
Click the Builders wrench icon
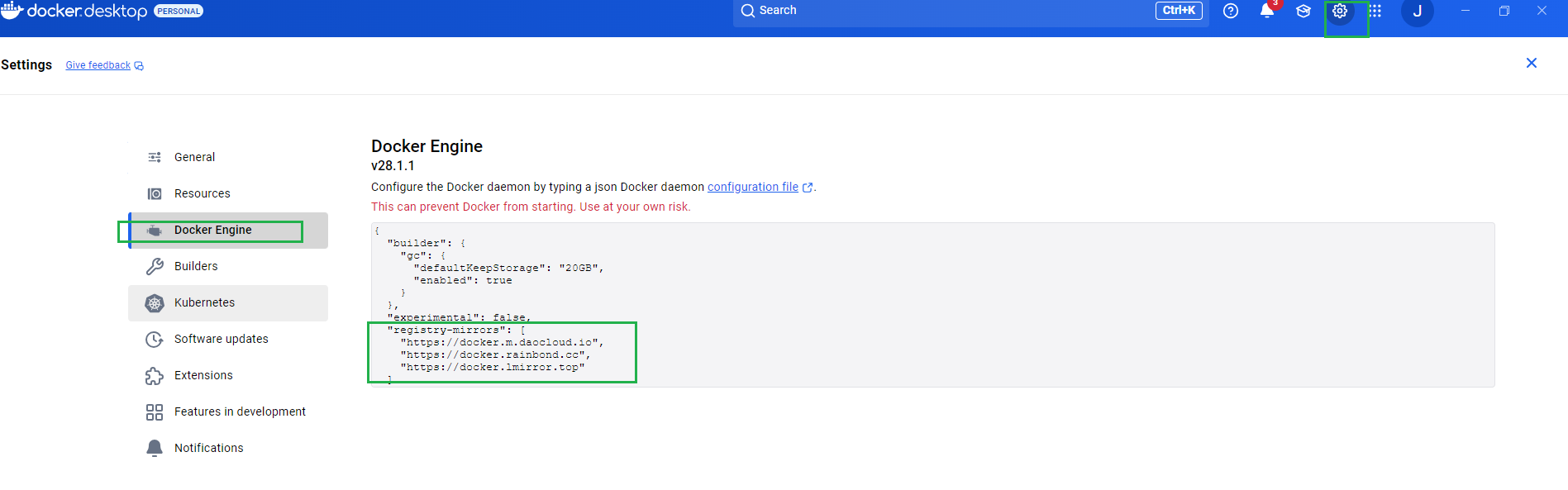click(155, 266)
